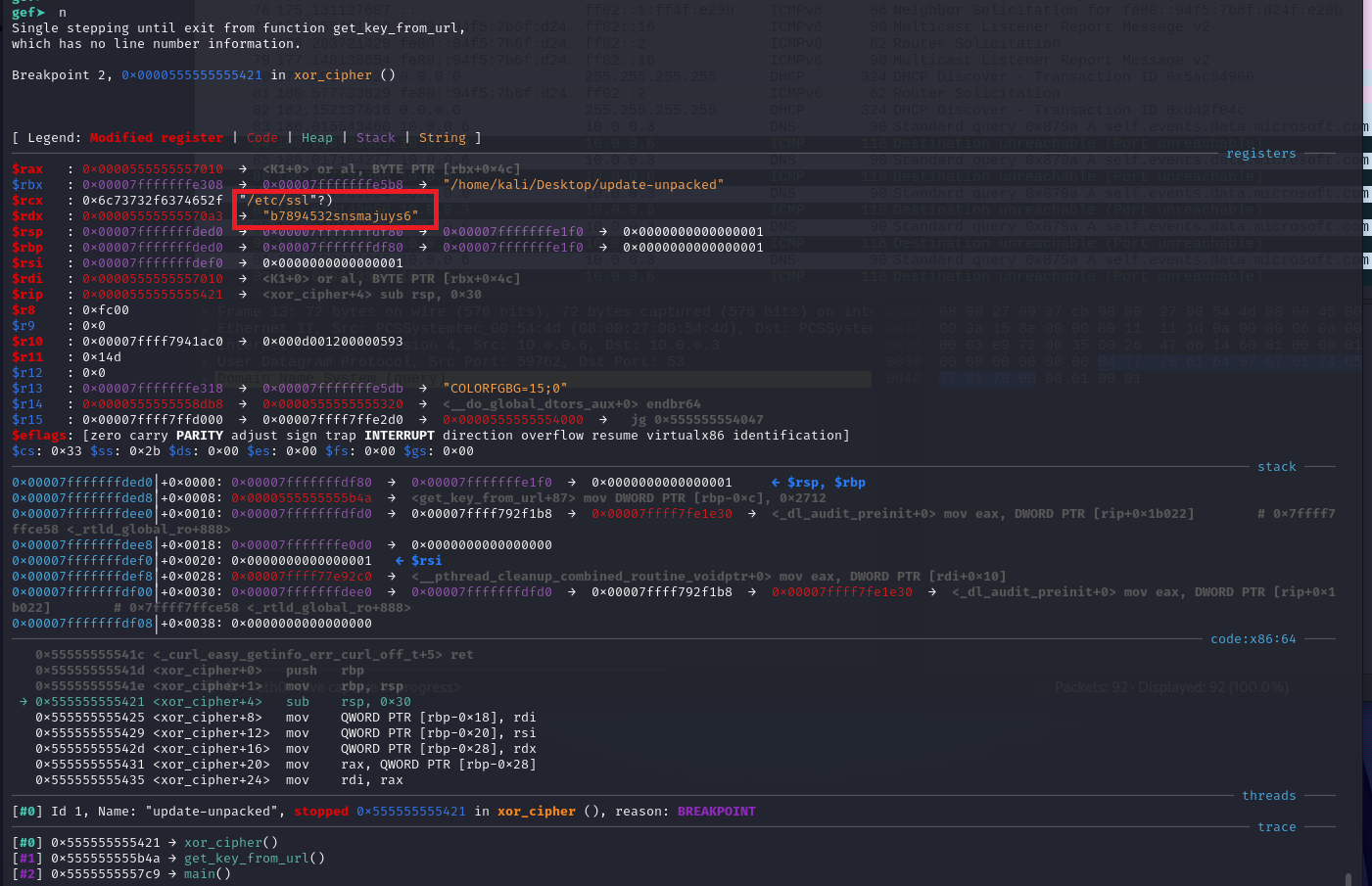Click the xor_cipher+8 instruction line

point(286,718)
